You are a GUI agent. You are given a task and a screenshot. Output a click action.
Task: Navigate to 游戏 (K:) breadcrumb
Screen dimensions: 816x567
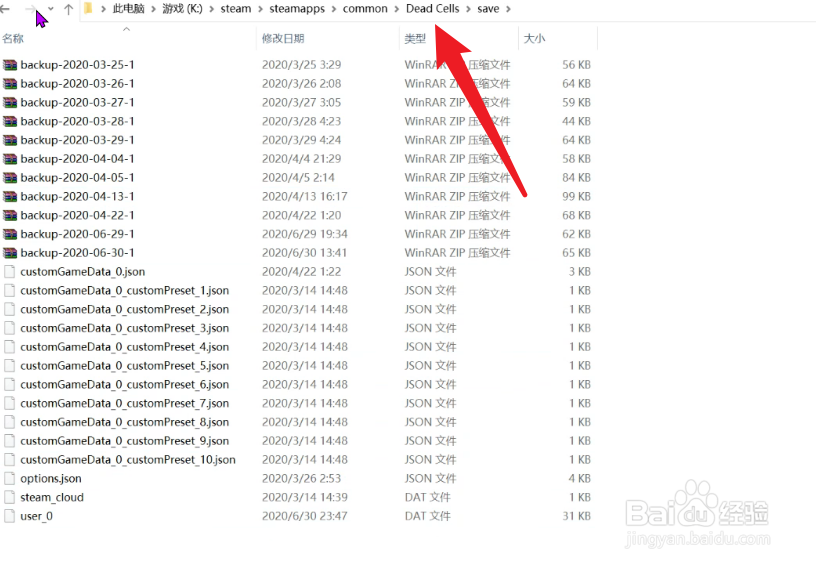[x=182, y=8]
